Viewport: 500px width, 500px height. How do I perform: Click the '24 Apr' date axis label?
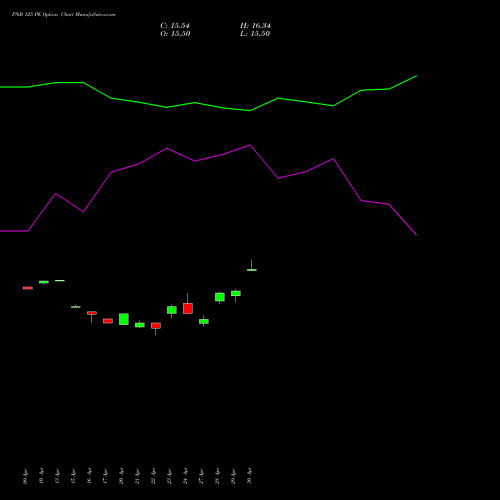(185, 476)
